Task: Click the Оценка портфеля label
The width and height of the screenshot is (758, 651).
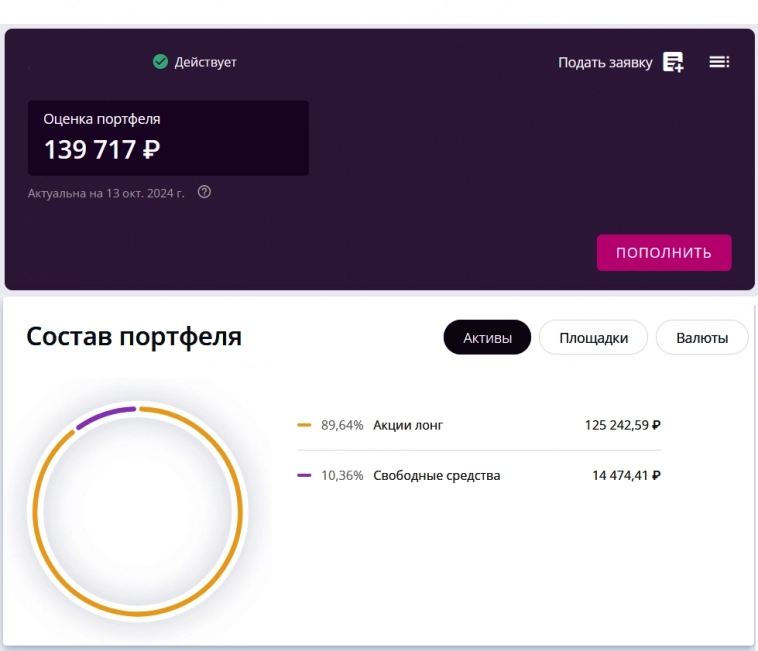Action: tap(102, 119)
